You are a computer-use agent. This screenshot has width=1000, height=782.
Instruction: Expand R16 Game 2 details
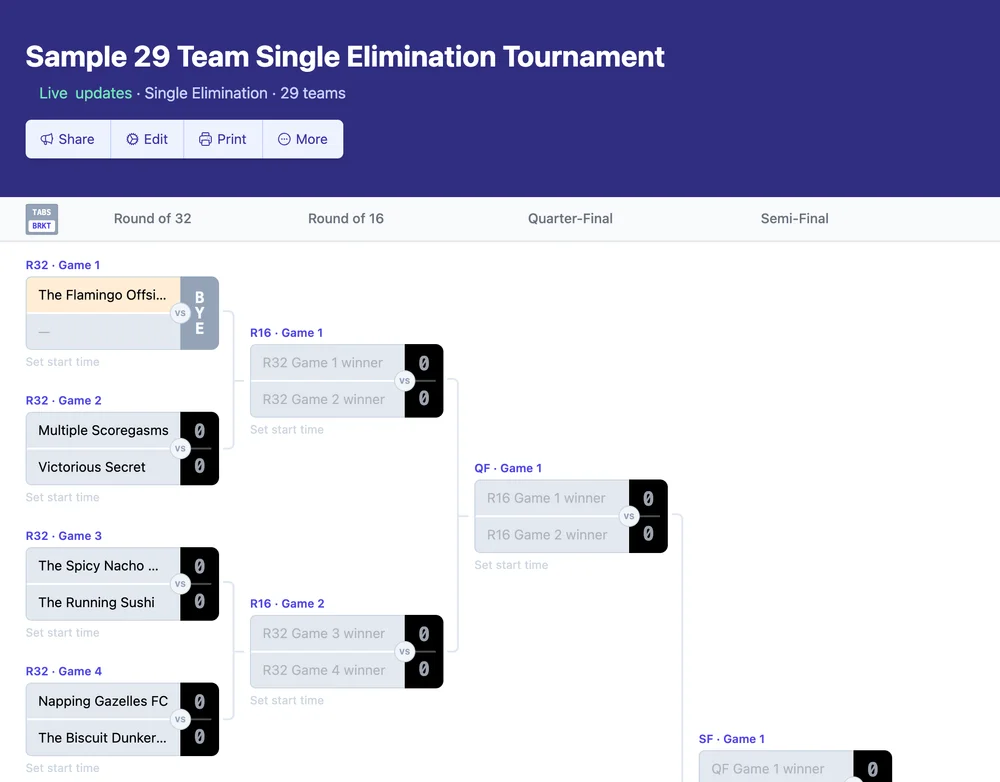(x=286, y=603)
